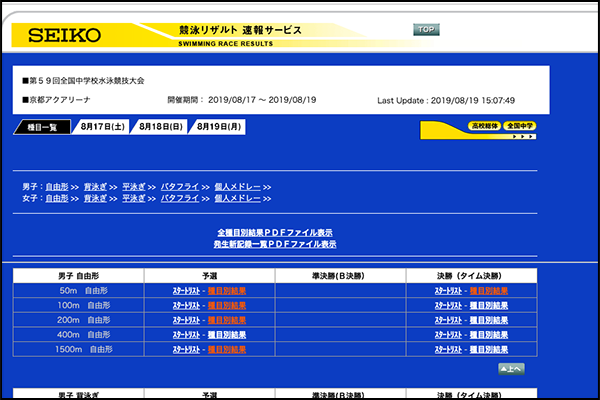The image size is (600, 400).
Task: Switch to the 8月18日(日) tab
Action: 161,127
